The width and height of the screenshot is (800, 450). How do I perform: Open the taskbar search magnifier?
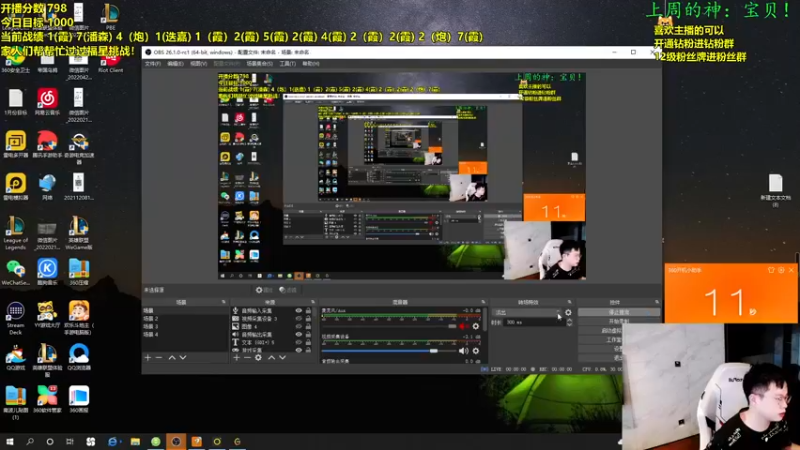click(30, 441)
